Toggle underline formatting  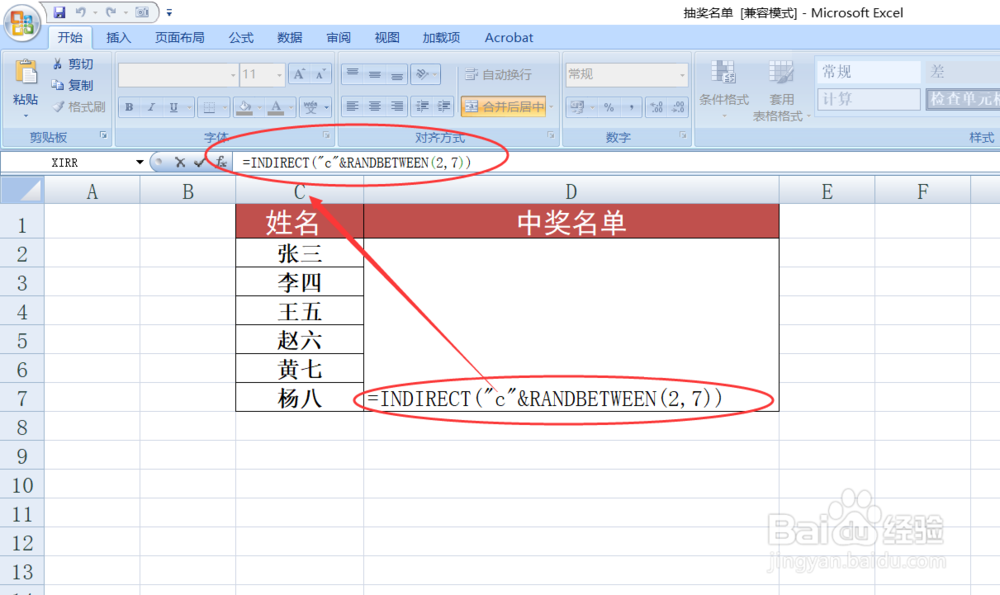pos(173,106)
